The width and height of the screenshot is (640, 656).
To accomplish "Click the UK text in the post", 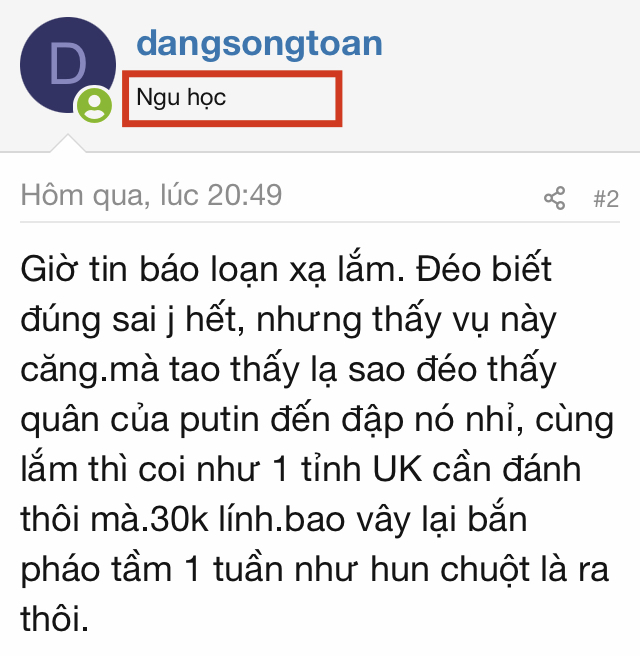I will [x=397, y=469].
